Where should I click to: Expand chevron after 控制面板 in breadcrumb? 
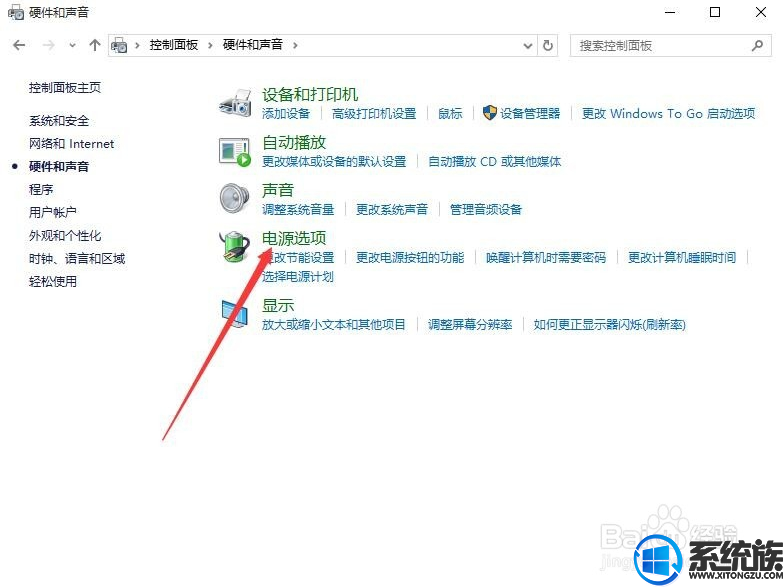pos(210,45)
